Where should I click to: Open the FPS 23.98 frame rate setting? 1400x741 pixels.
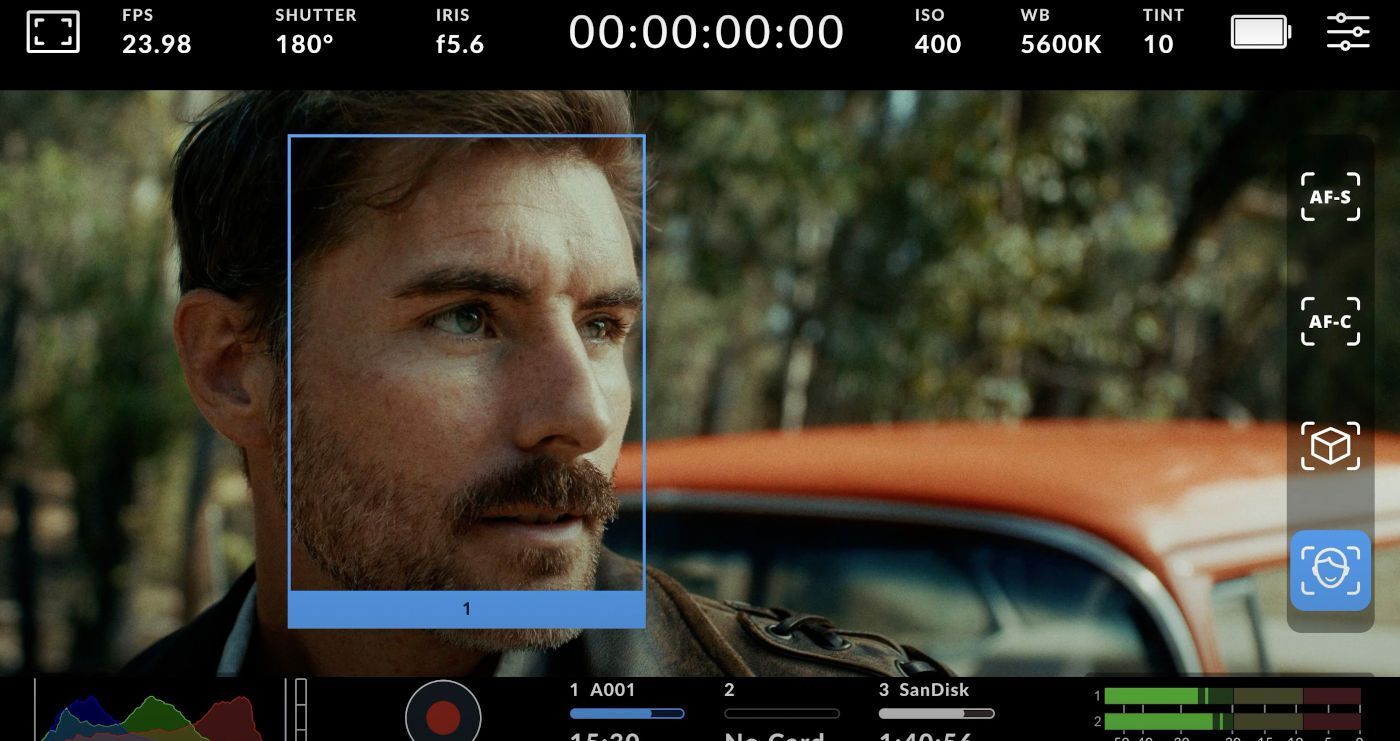(x=156, y=32)
